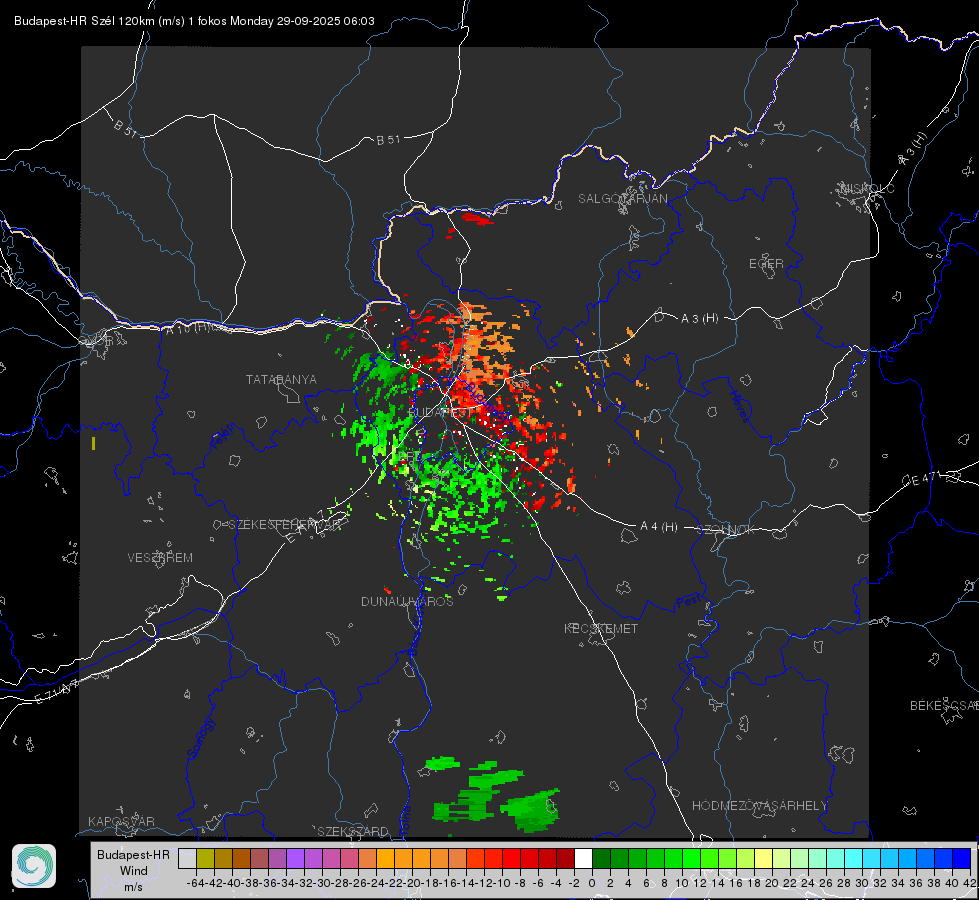Image resolution: width=979 pixels, height=900 pixels.
Task: Pick the bright yellow swatch near 18 label
Action: [763, 858]
